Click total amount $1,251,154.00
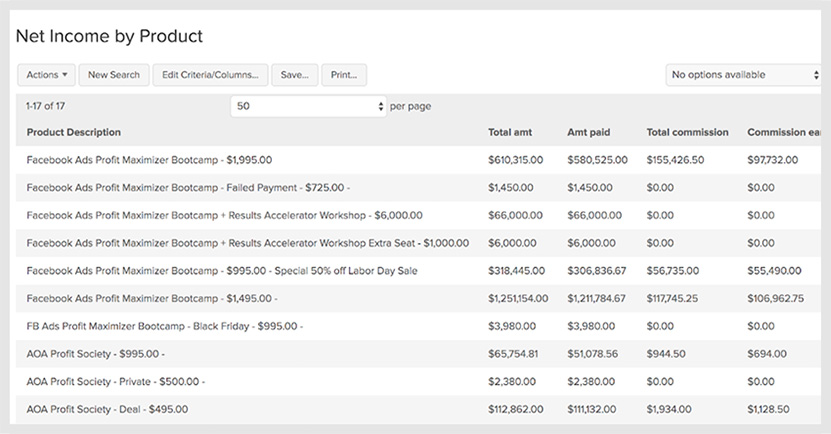This screenshot has width=831, height=434. click(x=518, y=298)
